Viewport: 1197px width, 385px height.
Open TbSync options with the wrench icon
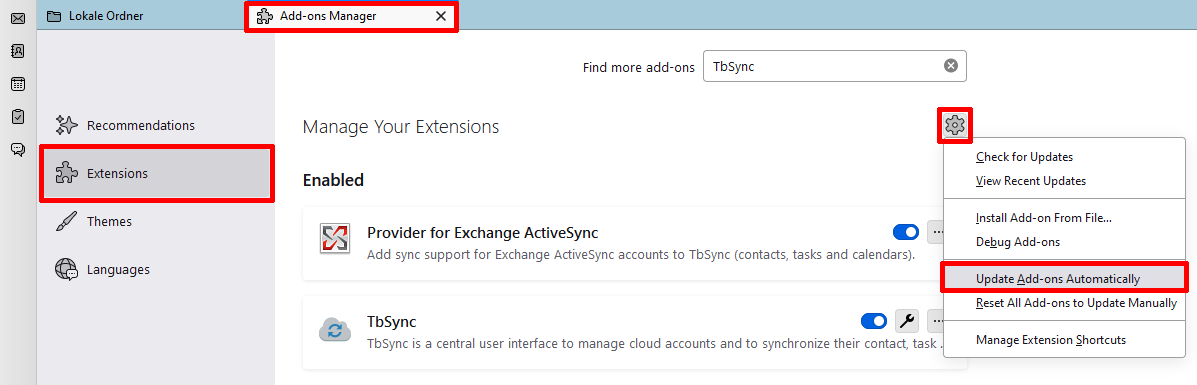click(x=906, y=321)
